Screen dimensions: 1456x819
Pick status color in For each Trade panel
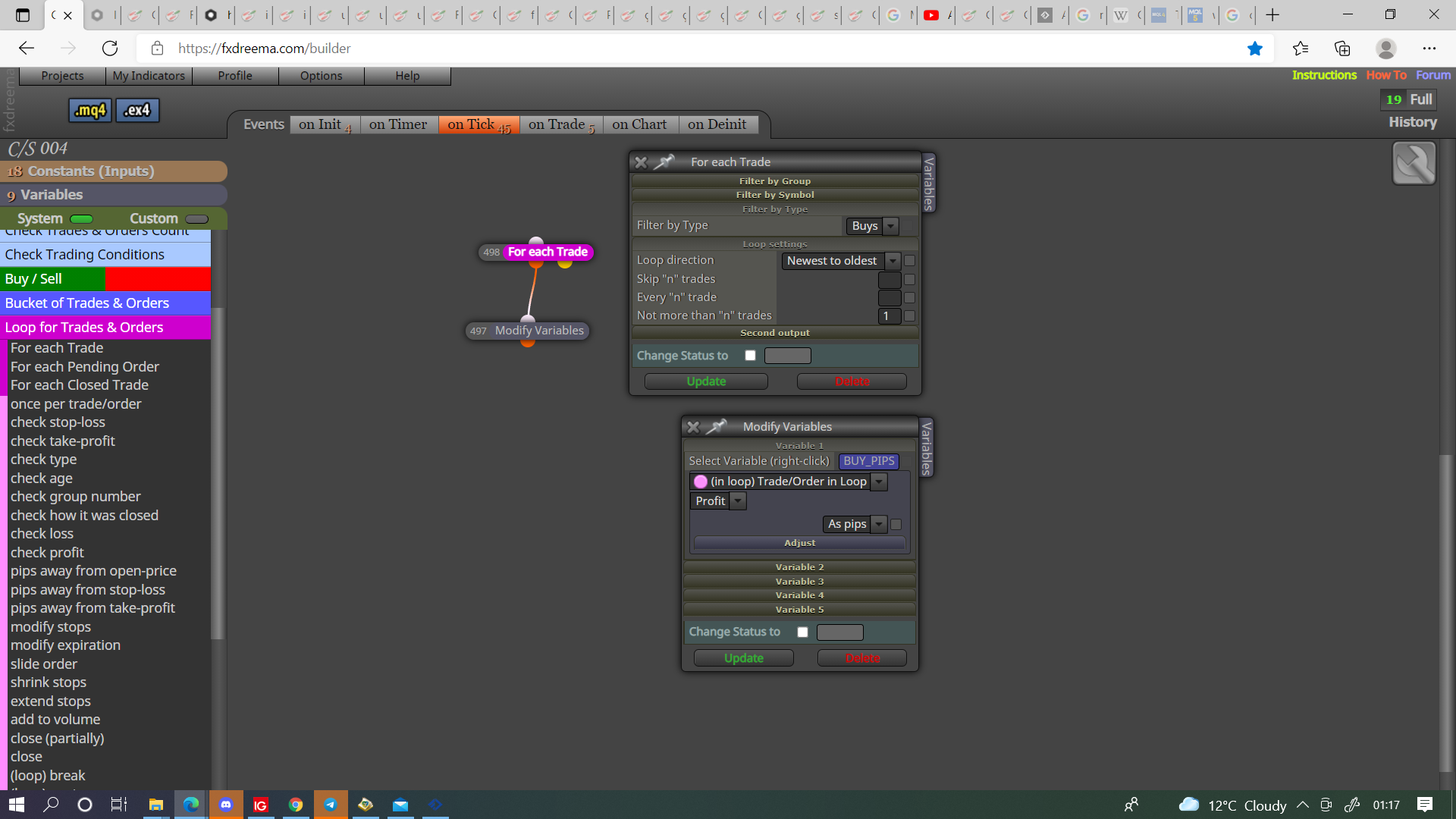[x=788, y=356]
